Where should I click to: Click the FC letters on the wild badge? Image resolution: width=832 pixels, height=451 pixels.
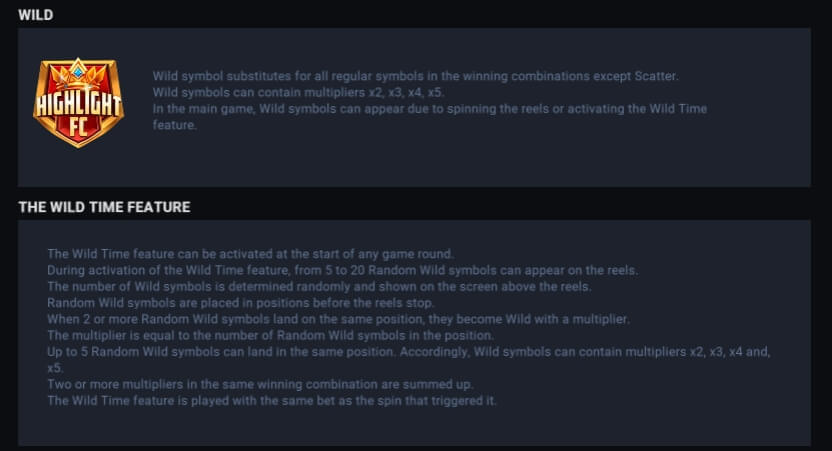click(x=78, y=127)
